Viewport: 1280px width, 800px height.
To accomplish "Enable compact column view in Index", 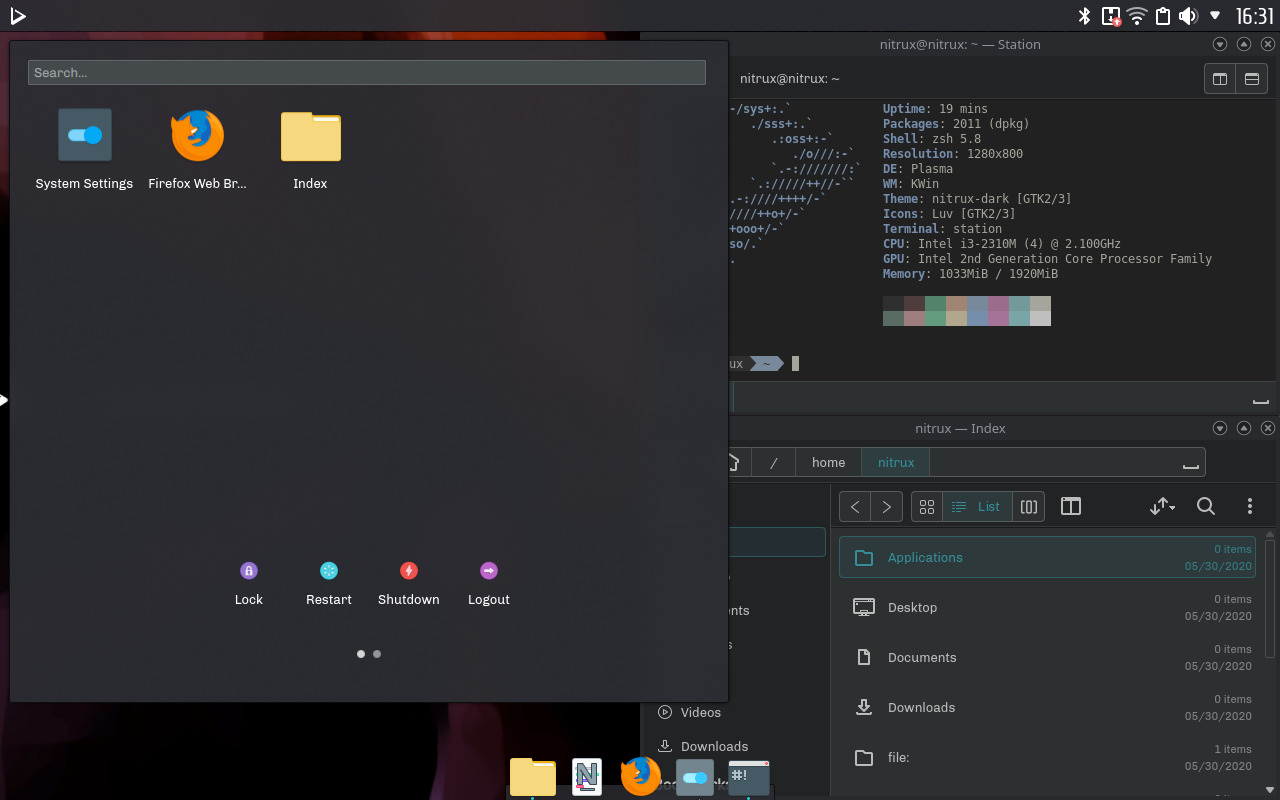I will [x=1028, y=506].
